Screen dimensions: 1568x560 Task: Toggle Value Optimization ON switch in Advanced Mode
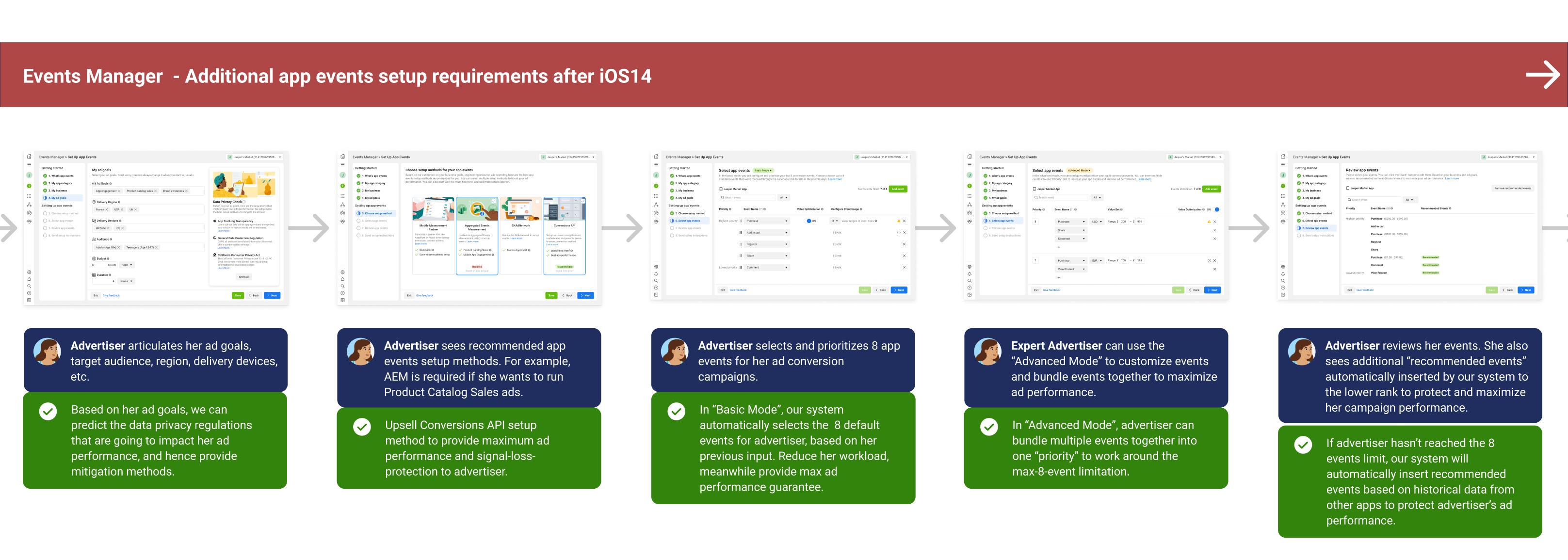click(x=1217, y=209)
